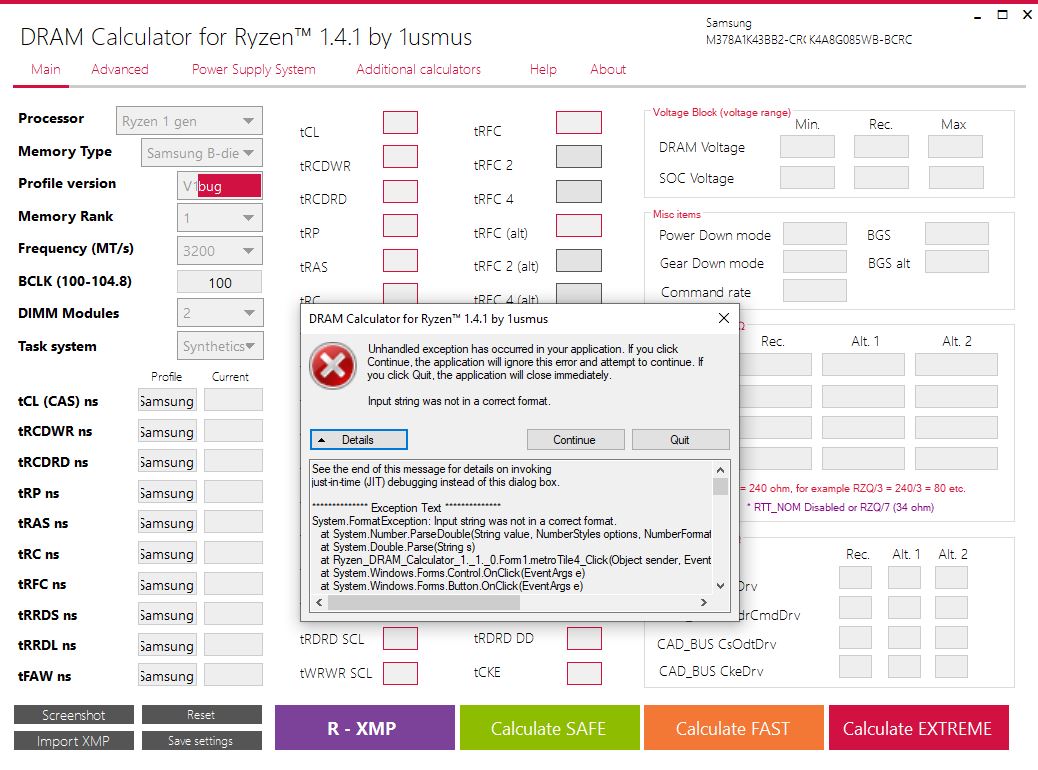Open the Profile version dropdown
The height and width of the screenshot is (770, 1038).
click(219, 186)
